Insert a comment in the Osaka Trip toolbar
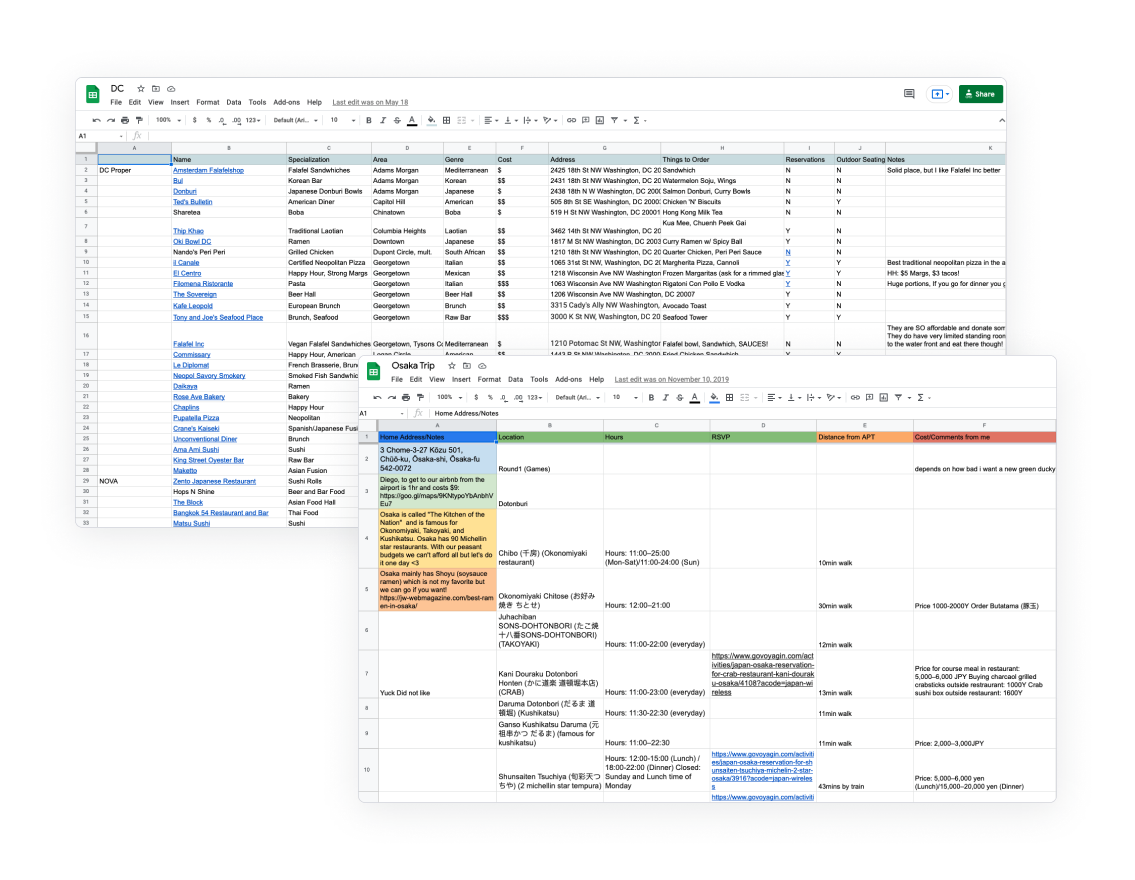The height and width of the screenshot is (880, 1135). pyautogui.click(x=869, y=397)
